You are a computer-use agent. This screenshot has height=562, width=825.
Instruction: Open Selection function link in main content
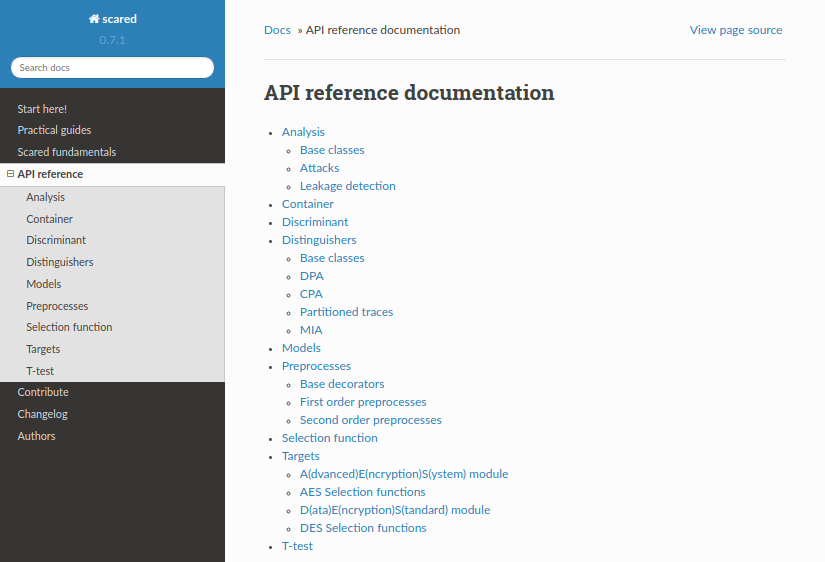[x=330, y=438]
